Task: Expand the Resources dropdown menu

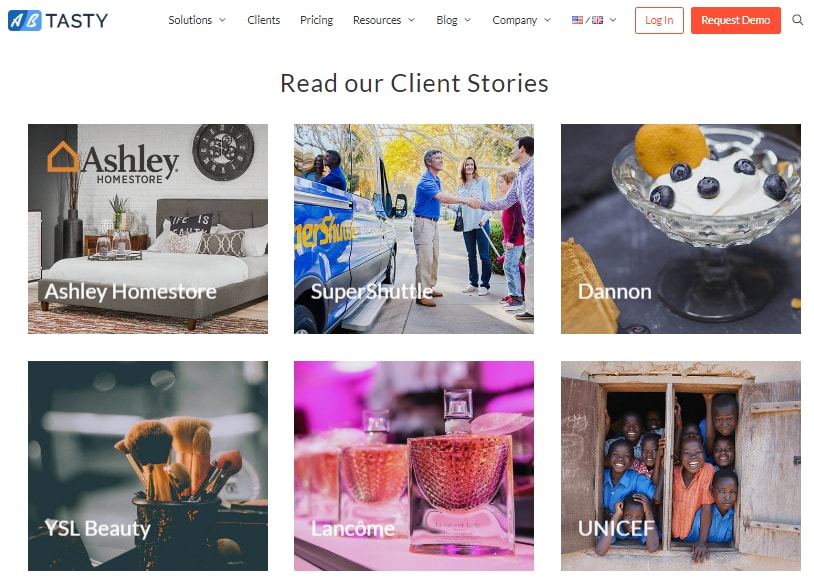Action: pyautogui.click(x=384, y=20)
